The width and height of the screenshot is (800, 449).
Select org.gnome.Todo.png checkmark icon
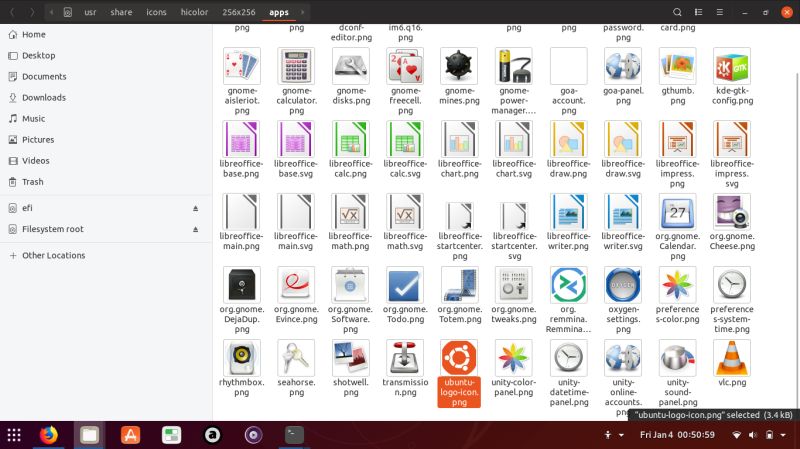pyautogui.click(x=405, y=285)
